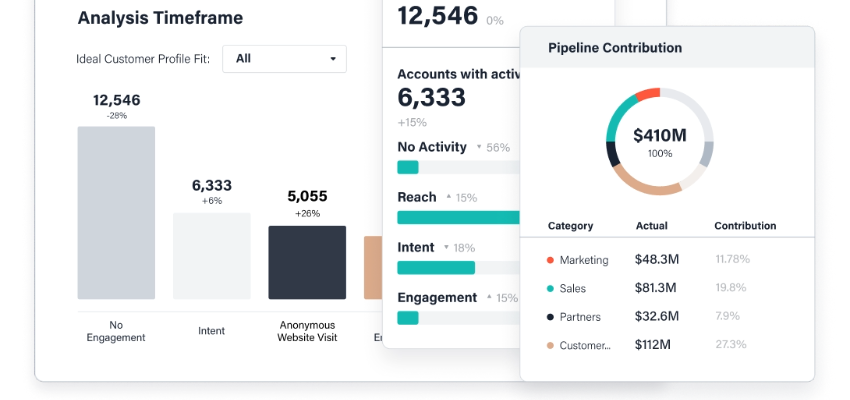This screenshot has width=850, height=400.
Task: Click the teal Sales legend dot
Action: coord(550,288)
